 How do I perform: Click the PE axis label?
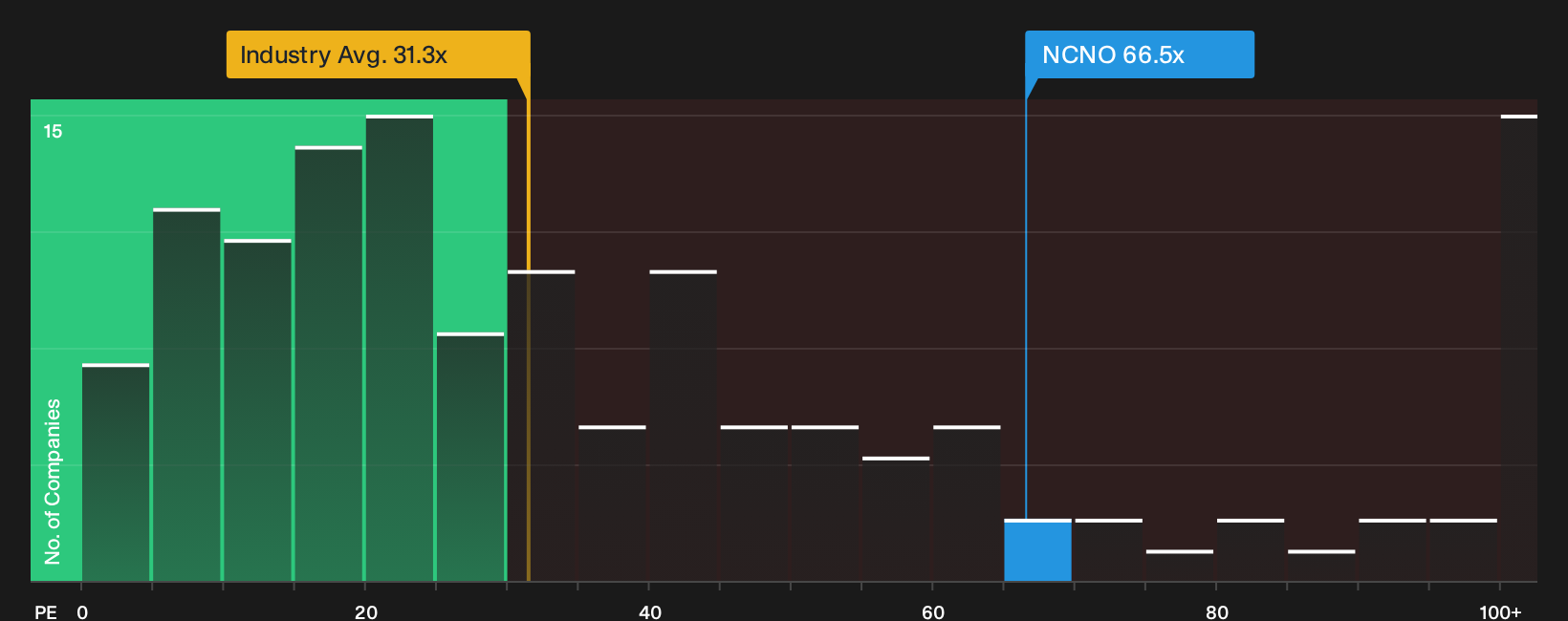coord(46,611)
